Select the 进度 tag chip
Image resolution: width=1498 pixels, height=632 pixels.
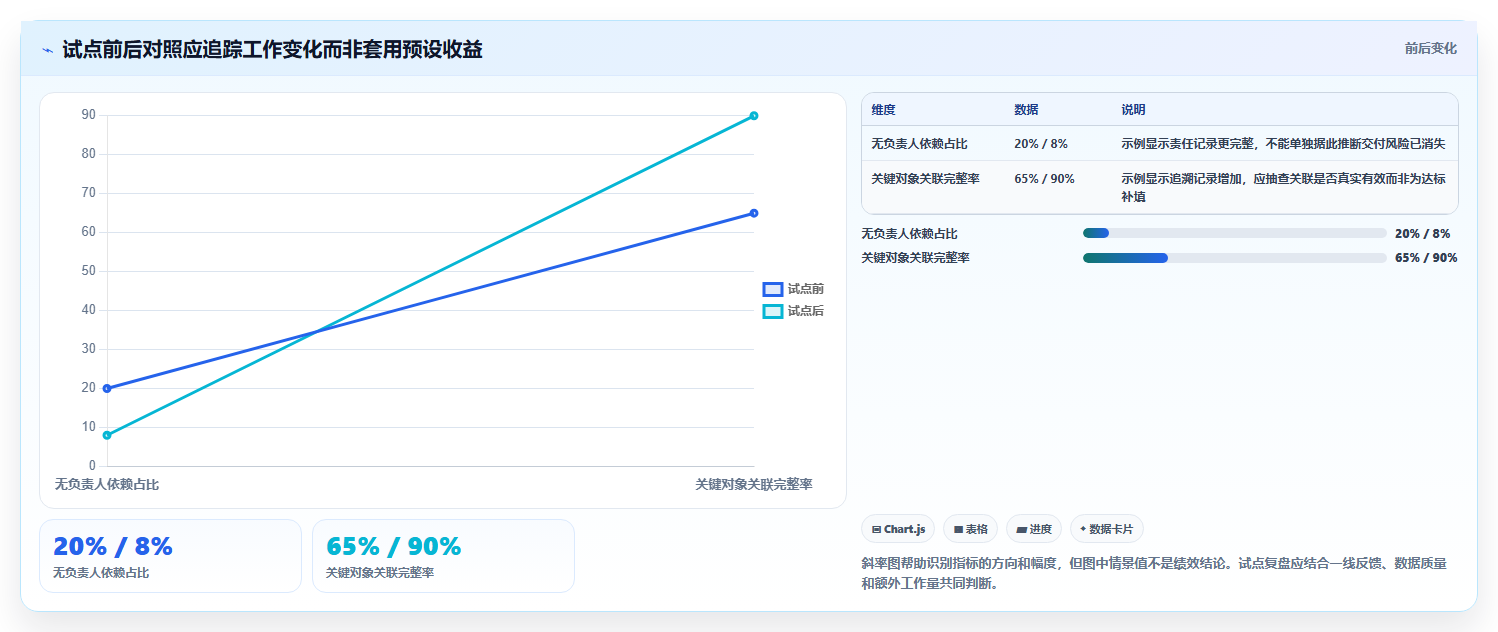(x=1034, y=529)
